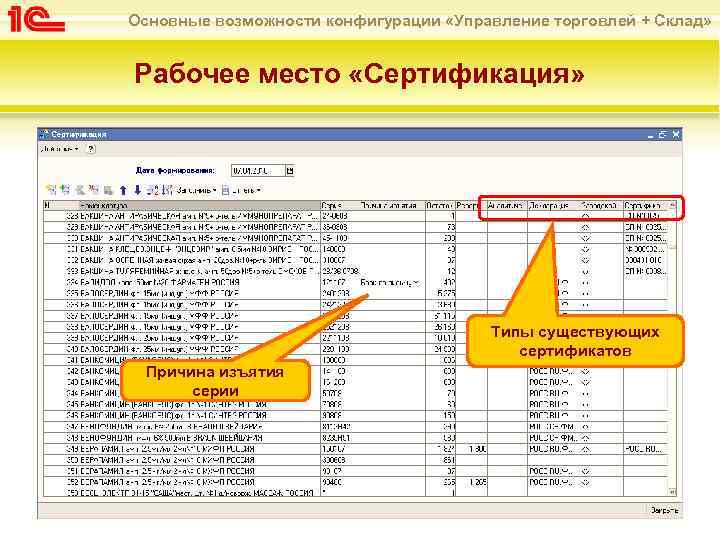Image resolution: width=720 pixels, height=540 pixels.
Task: Open the Действия menu in Сертификация window
Action: pos(60,149)
